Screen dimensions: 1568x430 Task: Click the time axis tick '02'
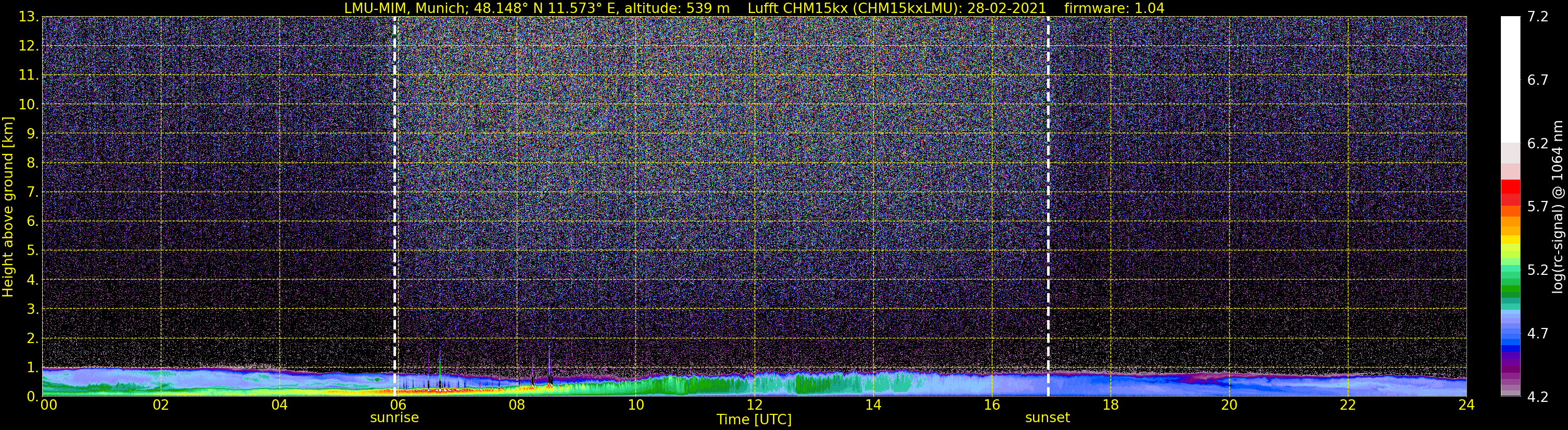tap(160, 405)
